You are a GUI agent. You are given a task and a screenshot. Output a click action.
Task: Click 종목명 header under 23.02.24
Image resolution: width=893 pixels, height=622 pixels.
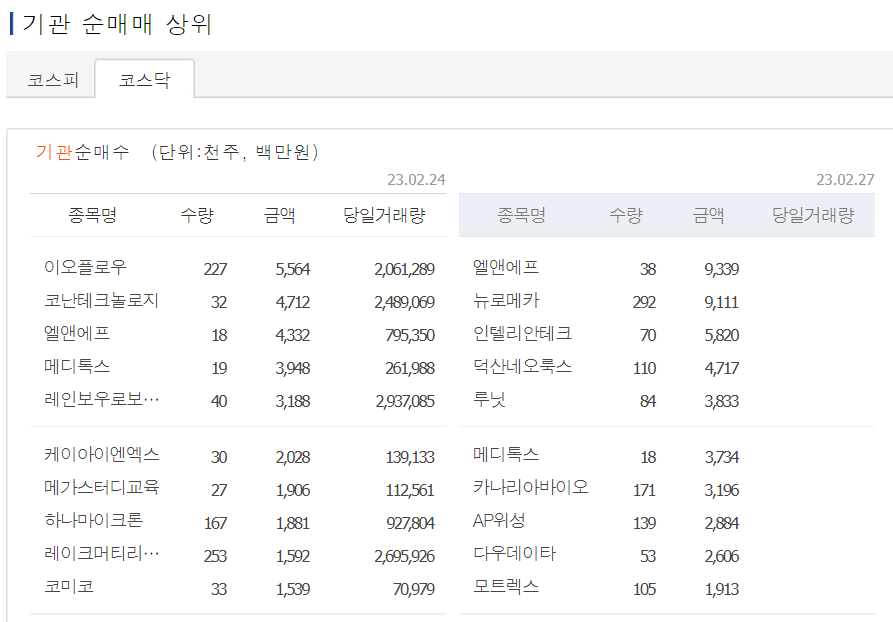coord(92,215)
